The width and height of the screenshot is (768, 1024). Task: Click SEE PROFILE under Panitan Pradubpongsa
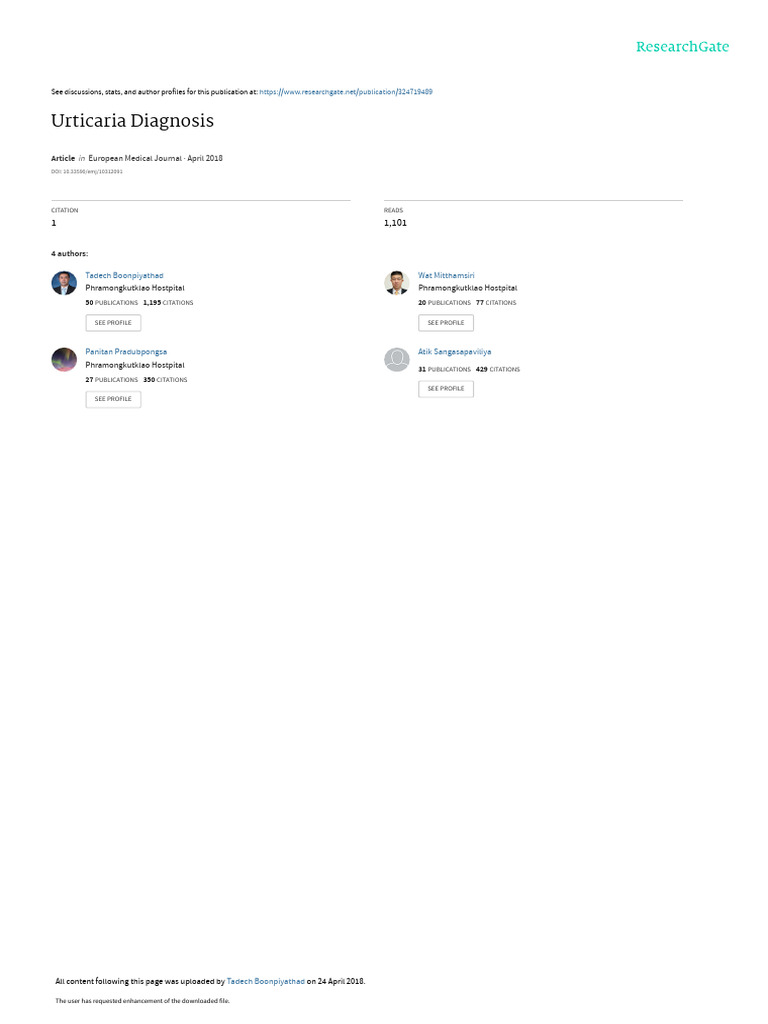point(113,399)
